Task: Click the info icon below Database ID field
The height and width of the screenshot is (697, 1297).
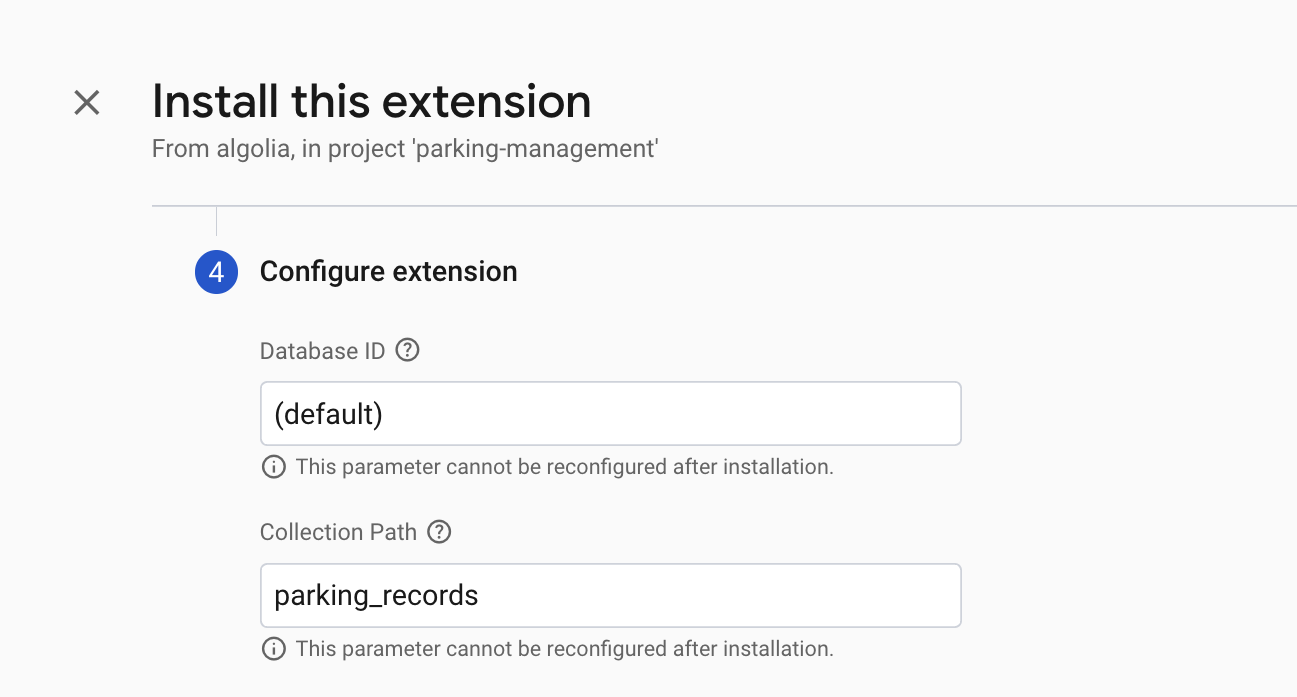Action: (x=273, y=467)
